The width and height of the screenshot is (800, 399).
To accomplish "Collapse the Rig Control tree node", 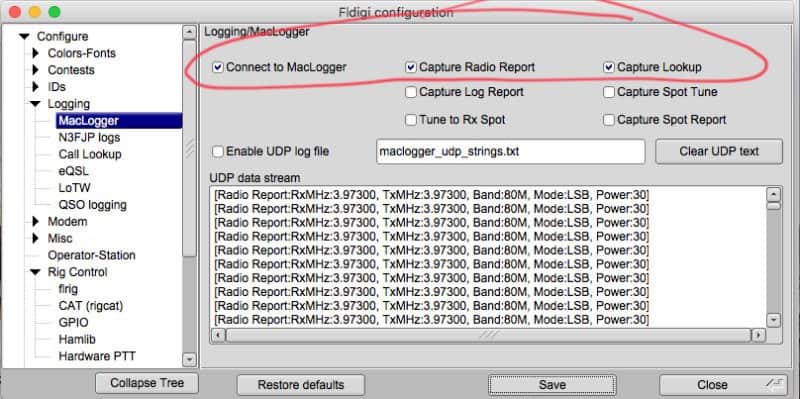I will coord(35,272).
